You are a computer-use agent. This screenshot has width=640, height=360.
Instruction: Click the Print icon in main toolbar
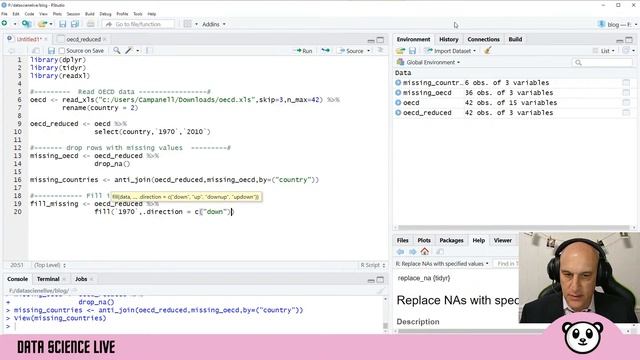(x=91, y=24)
